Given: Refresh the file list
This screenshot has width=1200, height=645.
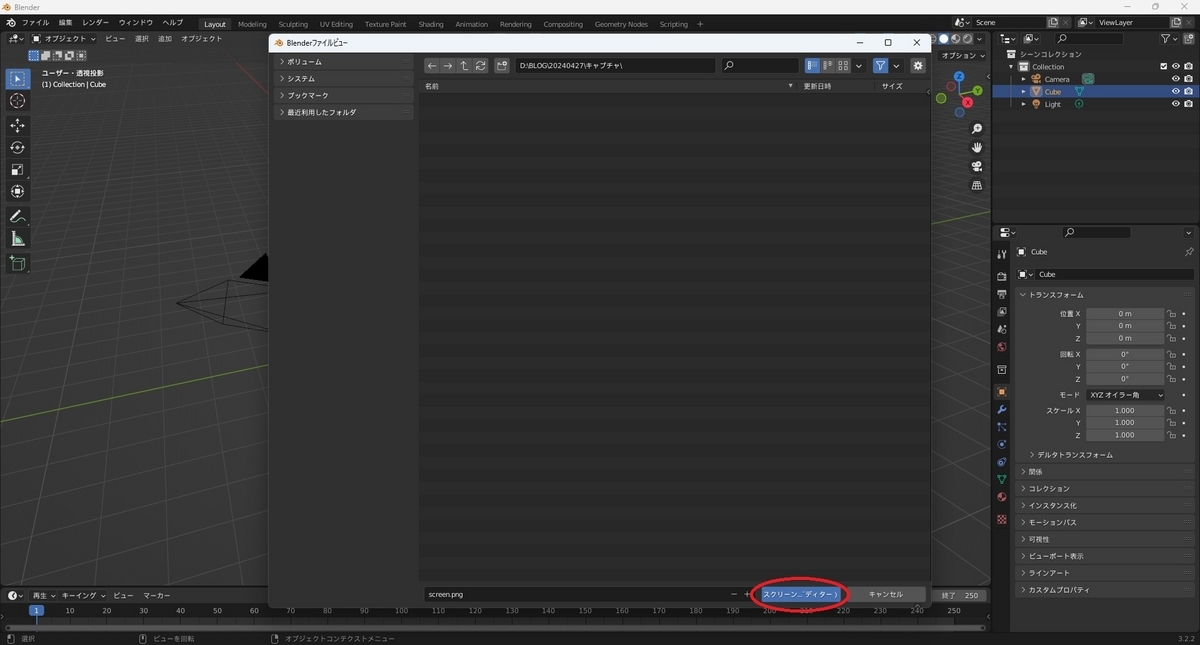Looking at the screenshot, I should click(480, 66).
